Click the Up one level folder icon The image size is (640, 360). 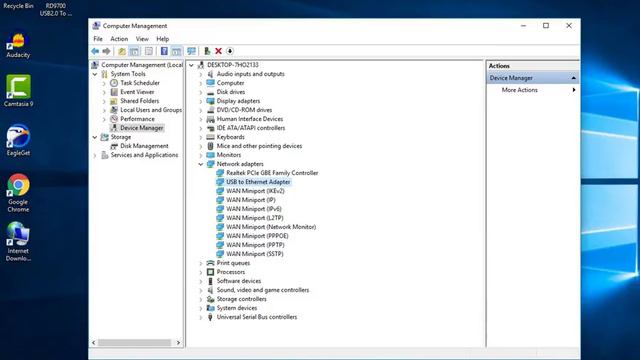[x=122, y=51]
